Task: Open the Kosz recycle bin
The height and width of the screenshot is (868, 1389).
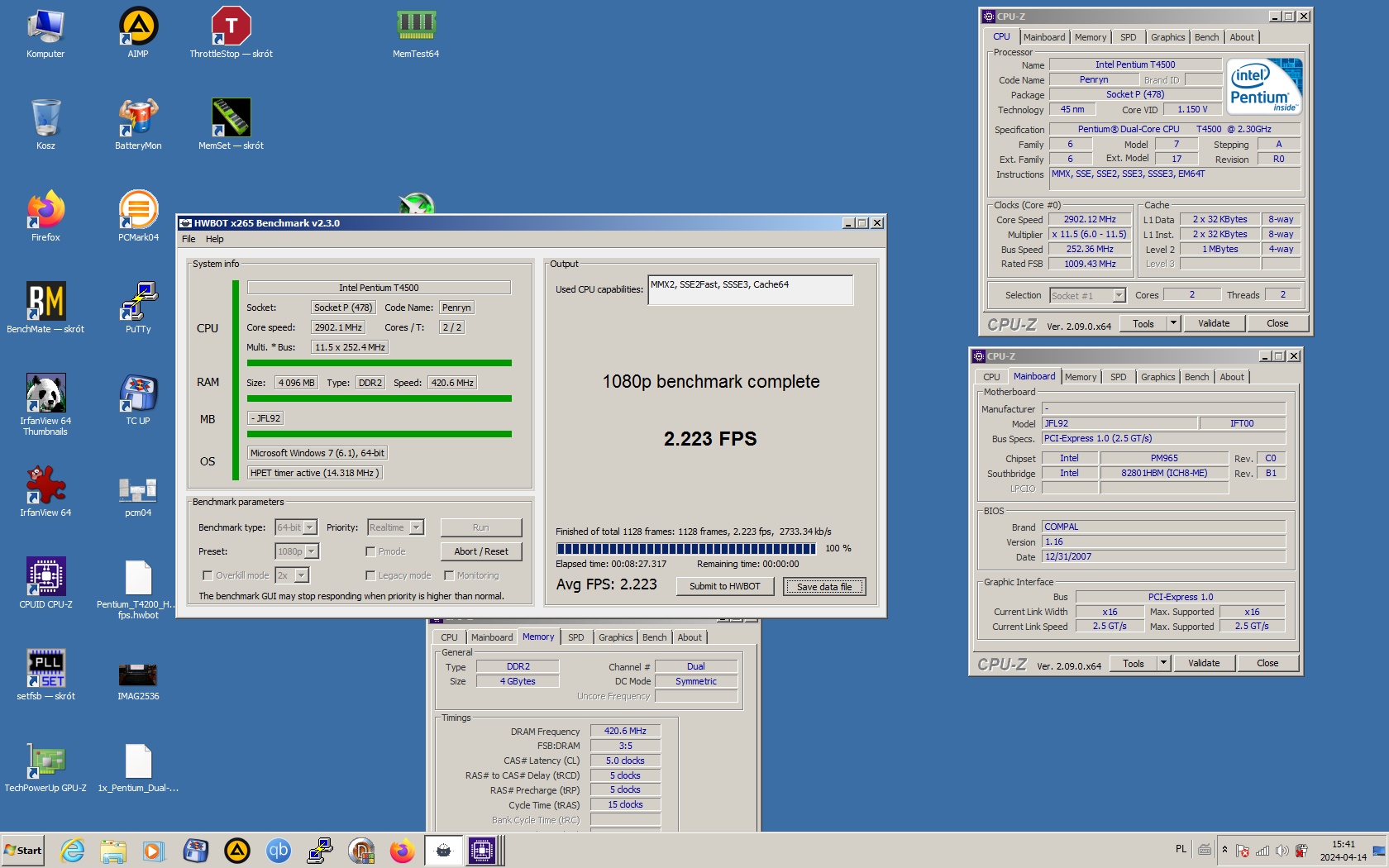Action: (45, 125)
